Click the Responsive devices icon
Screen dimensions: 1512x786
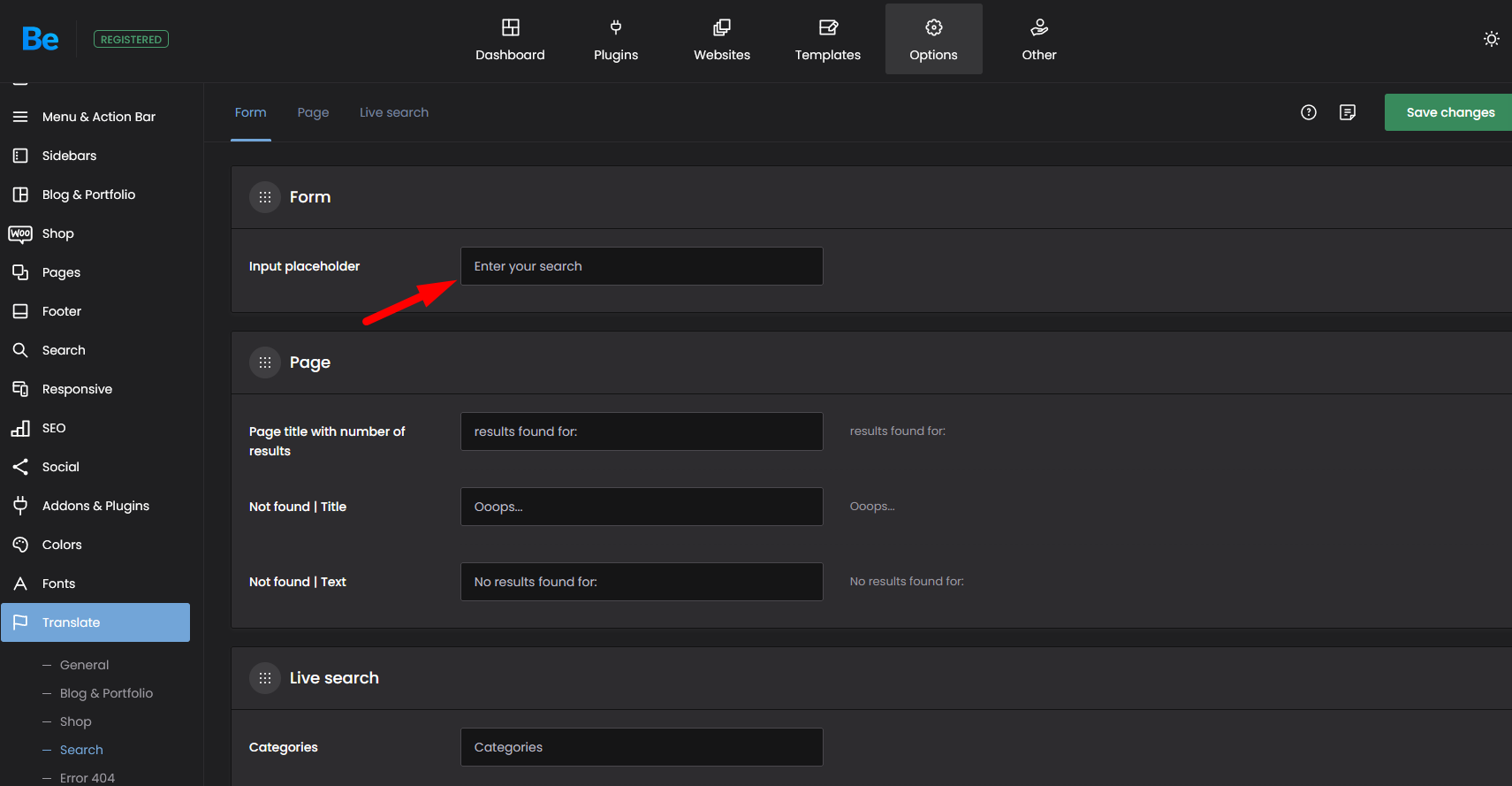coord(20,389)
